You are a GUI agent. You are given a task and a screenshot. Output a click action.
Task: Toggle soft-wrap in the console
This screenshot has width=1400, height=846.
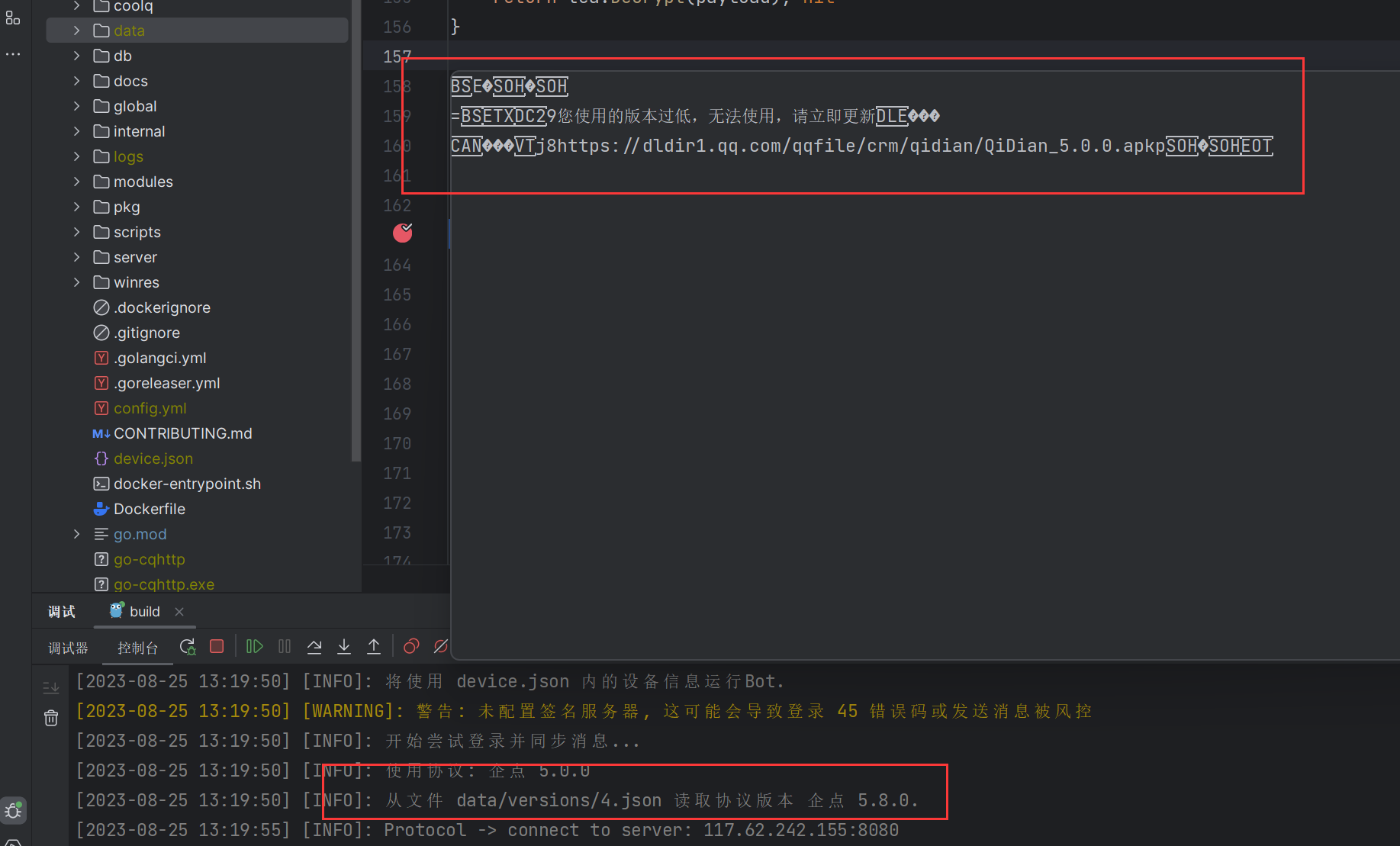[x=51, y=687]
